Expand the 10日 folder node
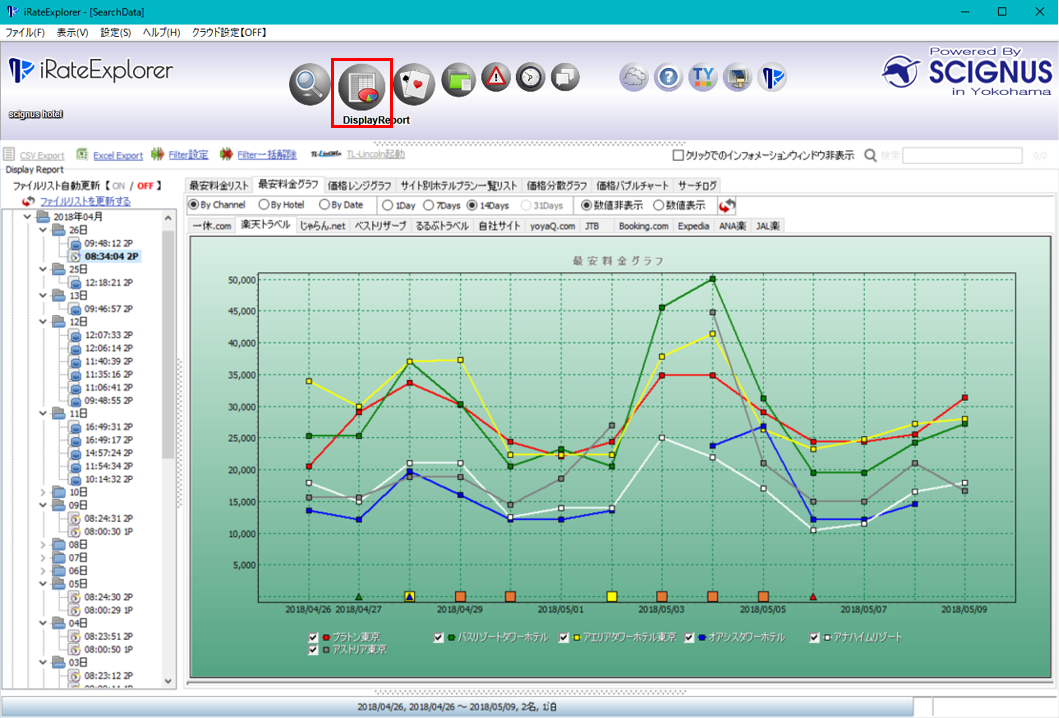 click(42, 492)
